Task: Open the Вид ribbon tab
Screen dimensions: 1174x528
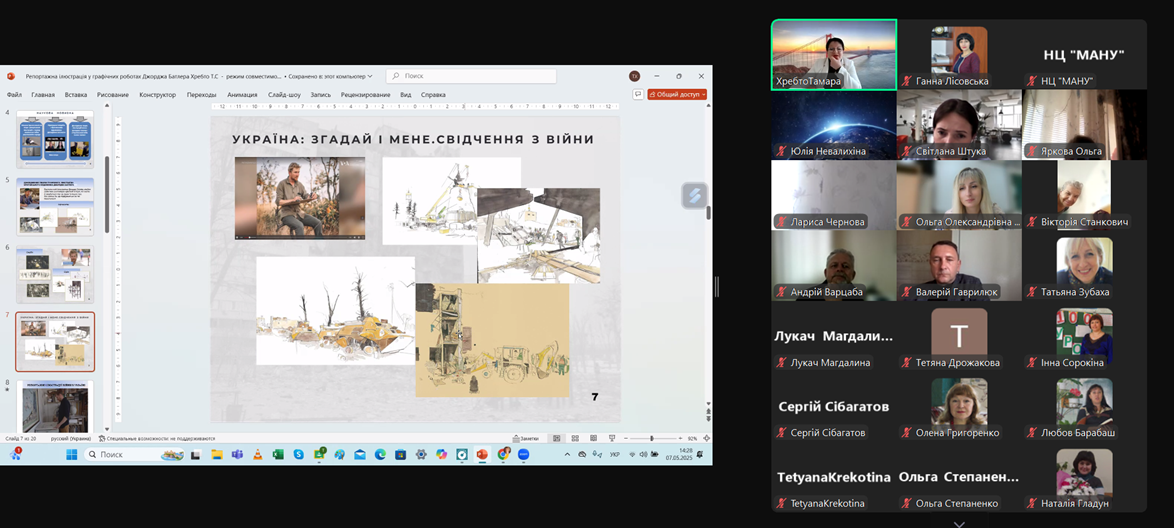Action: [x=406, y=95]
